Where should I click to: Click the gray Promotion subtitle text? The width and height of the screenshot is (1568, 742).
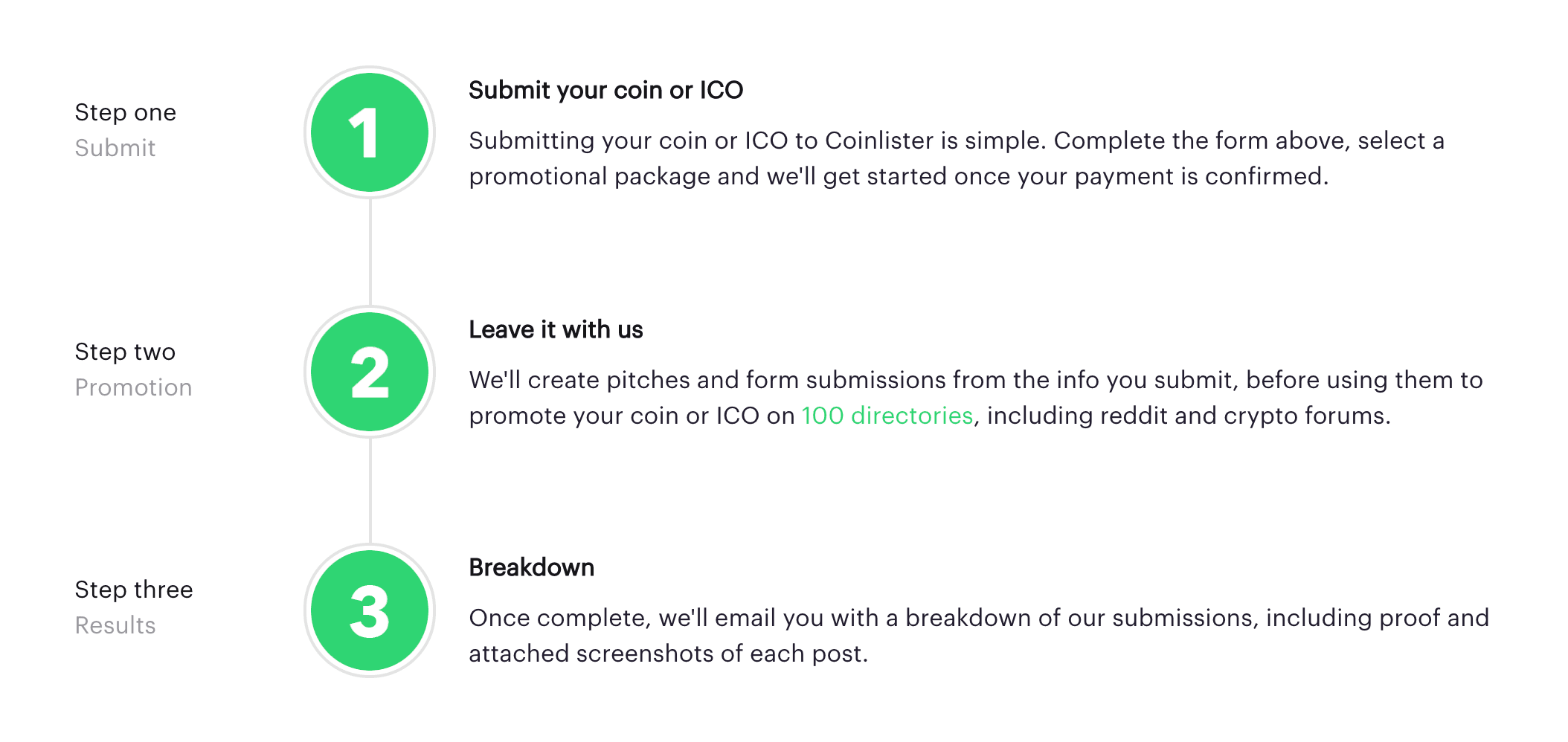134,387
